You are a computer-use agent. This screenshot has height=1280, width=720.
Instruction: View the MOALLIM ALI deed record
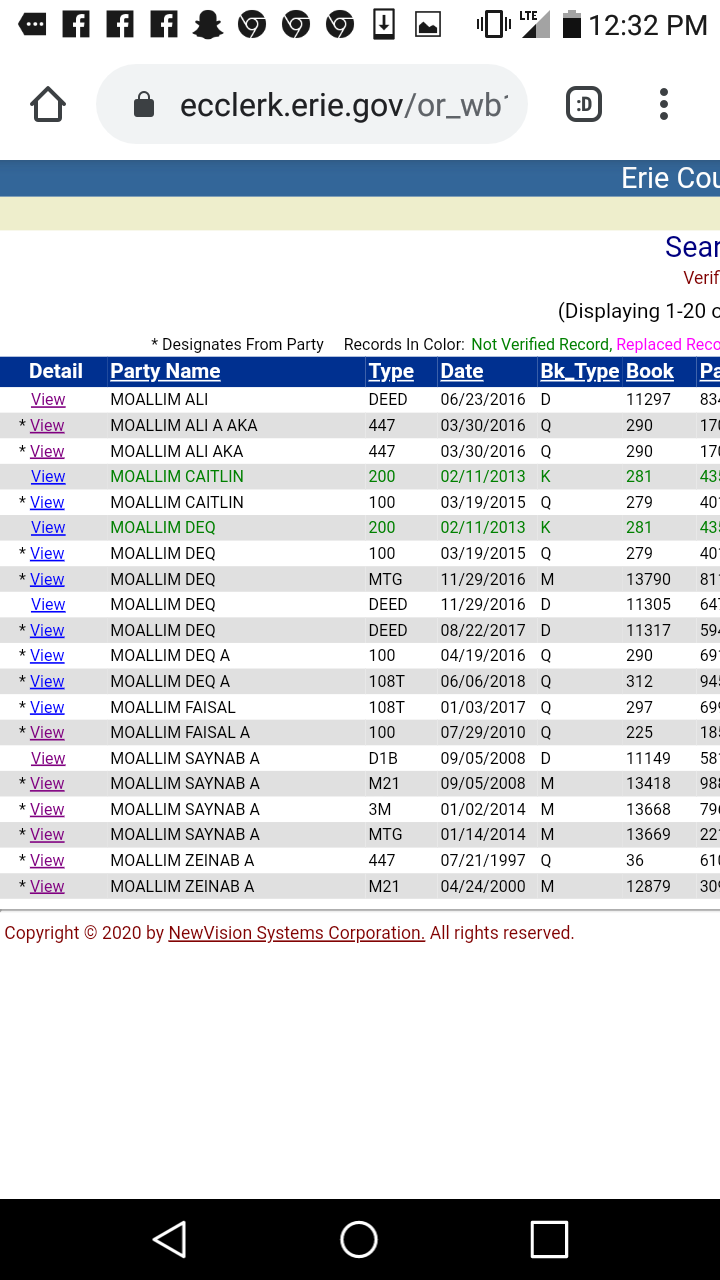click(x=48, y=400)
